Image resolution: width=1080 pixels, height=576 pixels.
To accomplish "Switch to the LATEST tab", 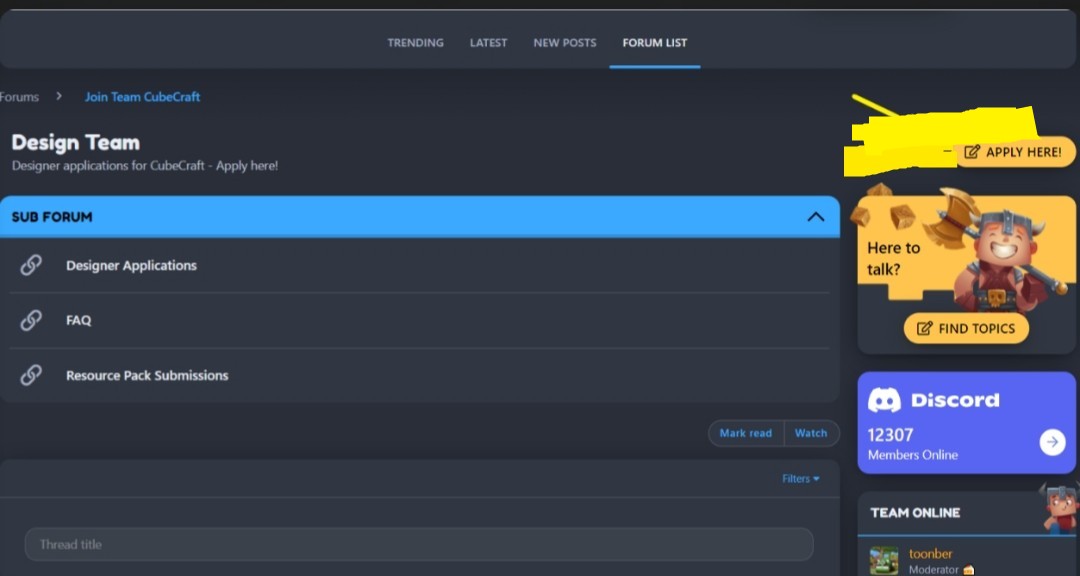I will click(x=488, y=43).
